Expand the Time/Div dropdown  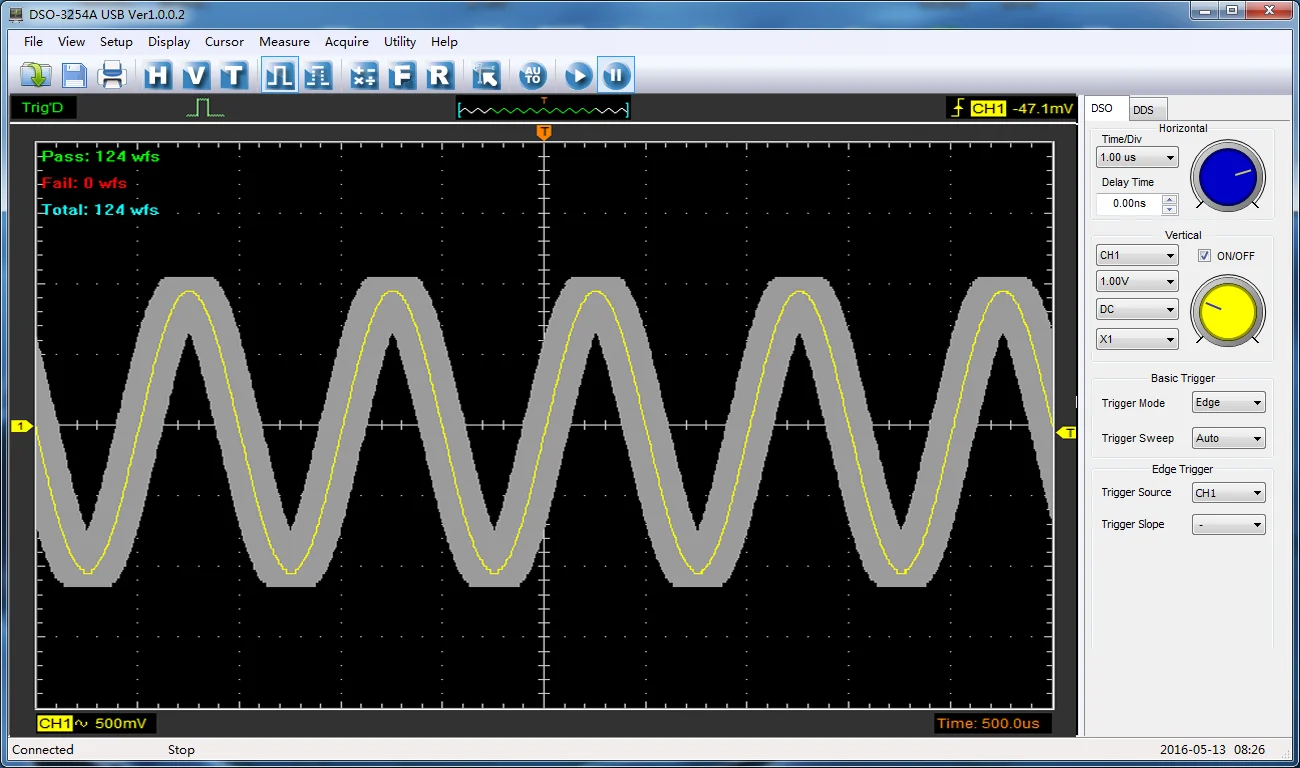point(1137,157)
